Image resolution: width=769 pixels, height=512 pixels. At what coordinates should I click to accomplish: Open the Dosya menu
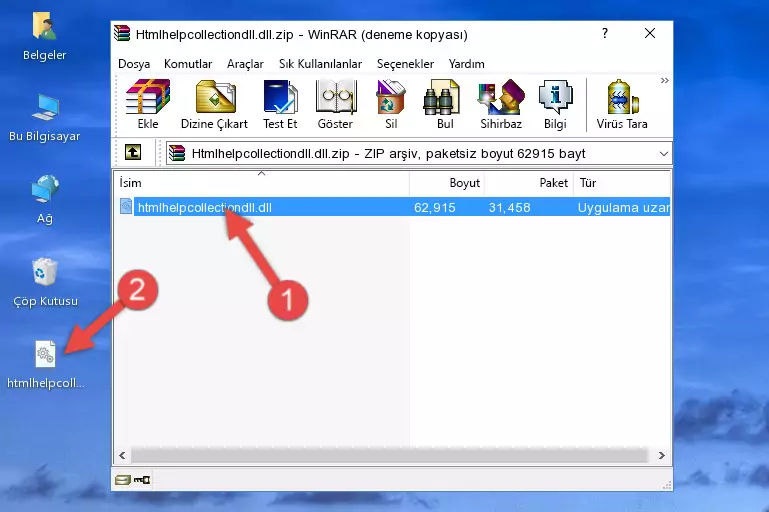(x=134, y=64)
